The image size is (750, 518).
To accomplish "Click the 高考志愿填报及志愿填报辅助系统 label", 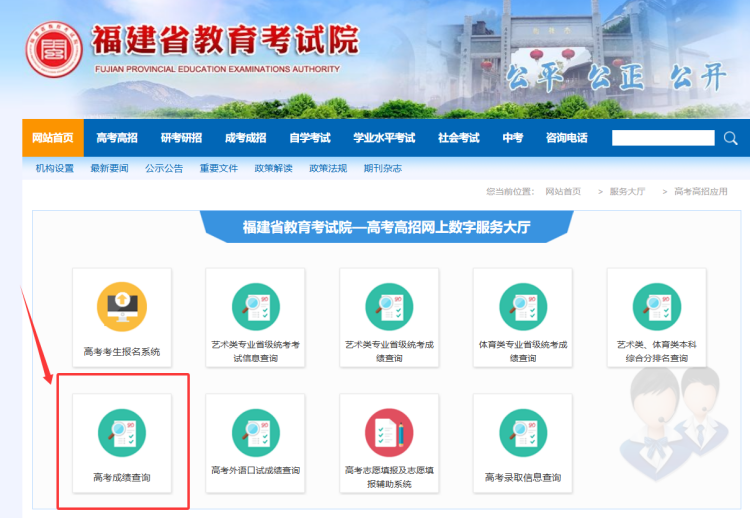I will click(389, 477).
